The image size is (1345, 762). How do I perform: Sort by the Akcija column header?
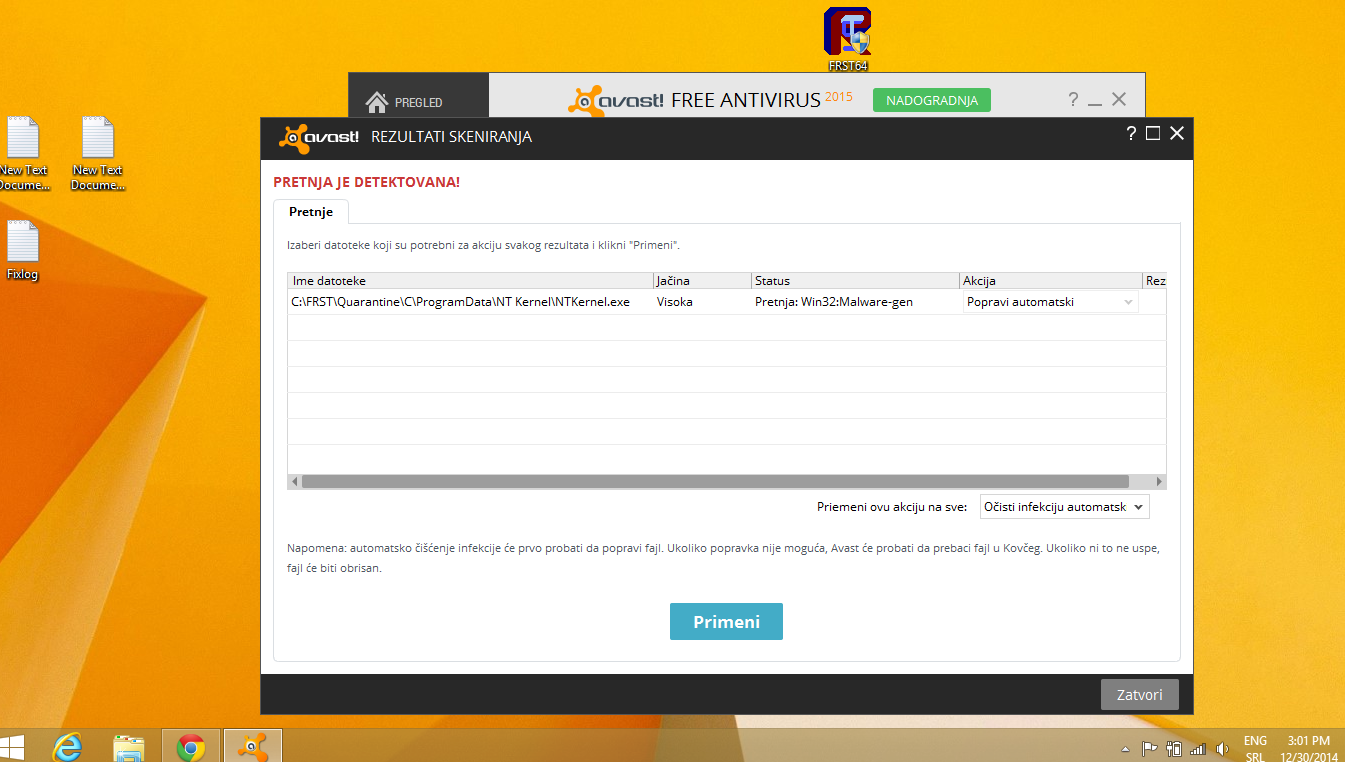(x=1050, y=281)
